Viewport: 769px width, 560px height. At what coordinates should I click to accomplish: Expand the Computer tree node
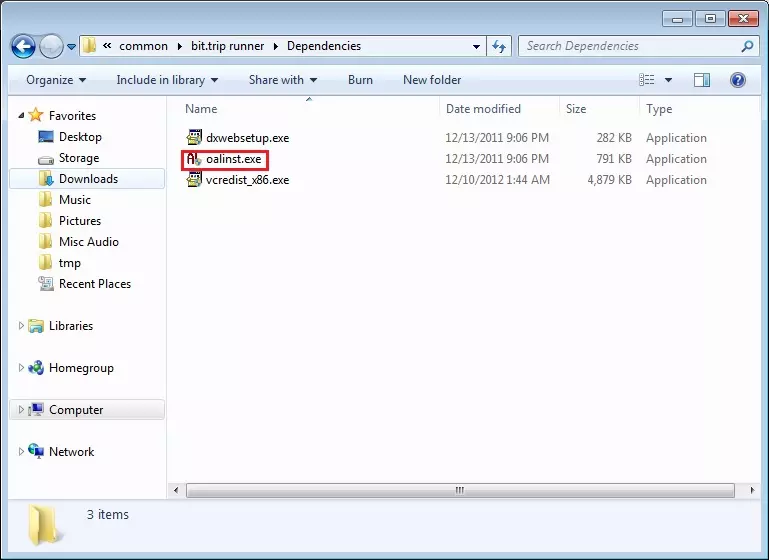21,409
